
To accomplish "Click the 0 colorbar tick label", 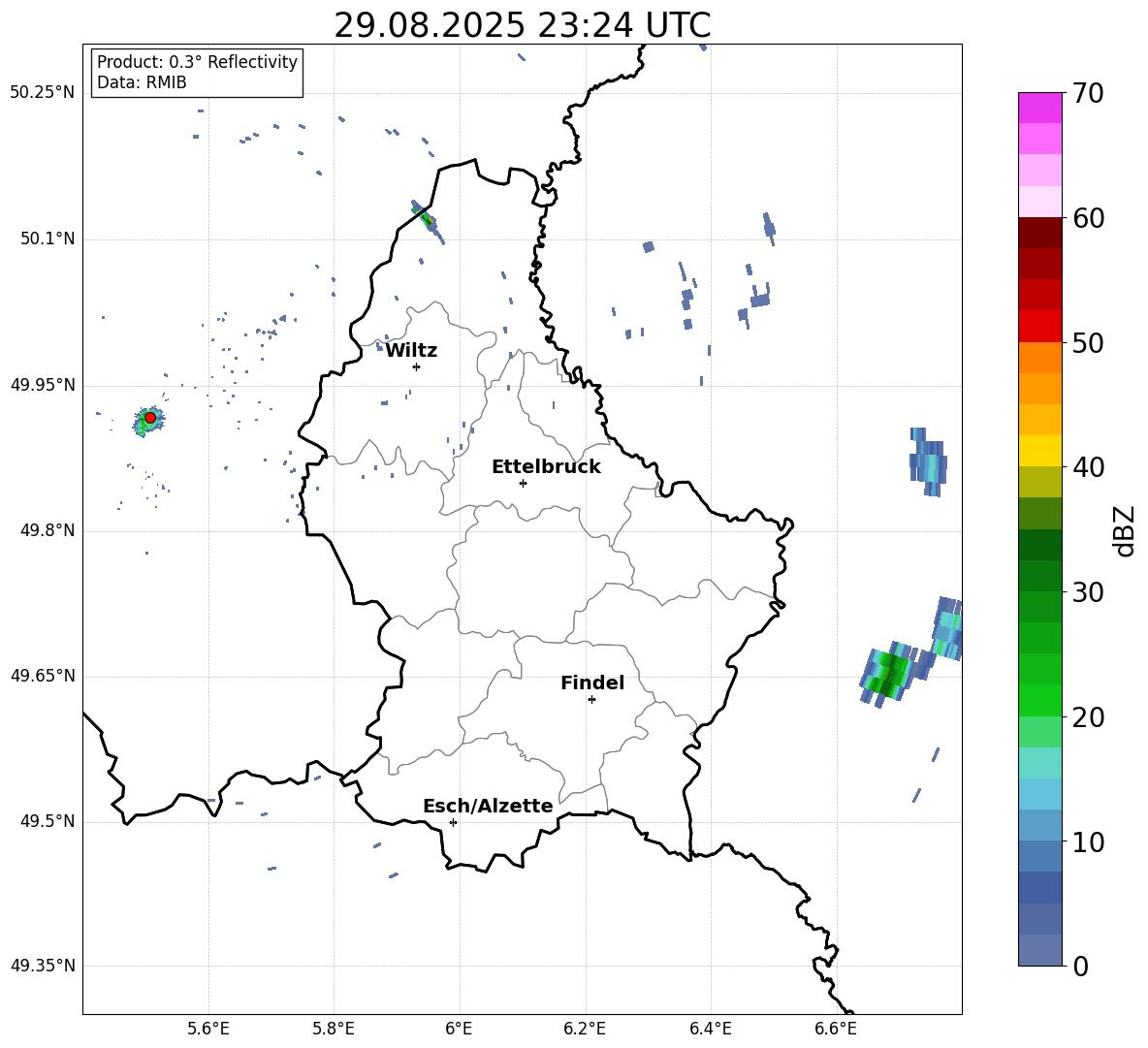I will [x=1080, y=966].
